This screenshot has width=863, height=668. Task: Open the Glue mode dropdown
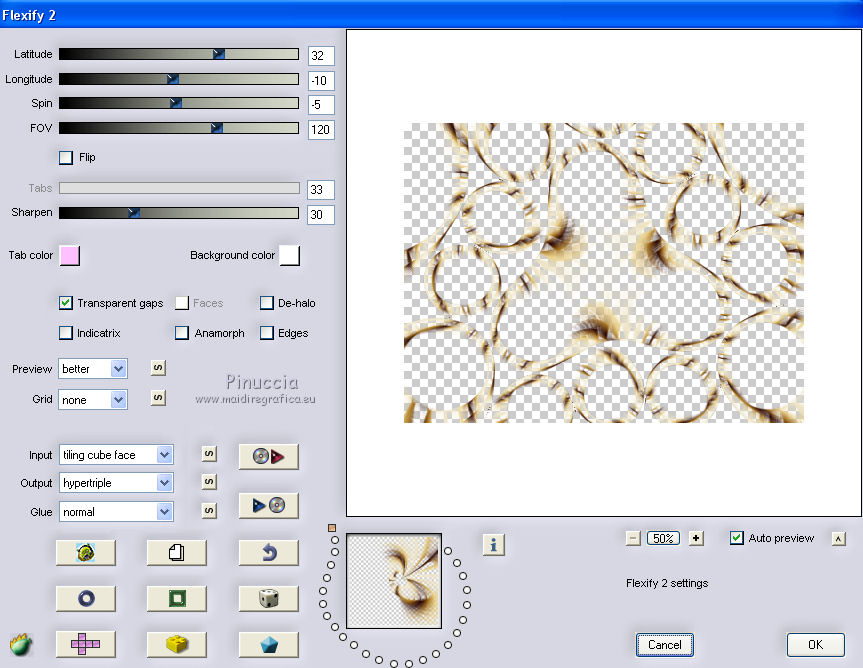click(x=116, y=512)
